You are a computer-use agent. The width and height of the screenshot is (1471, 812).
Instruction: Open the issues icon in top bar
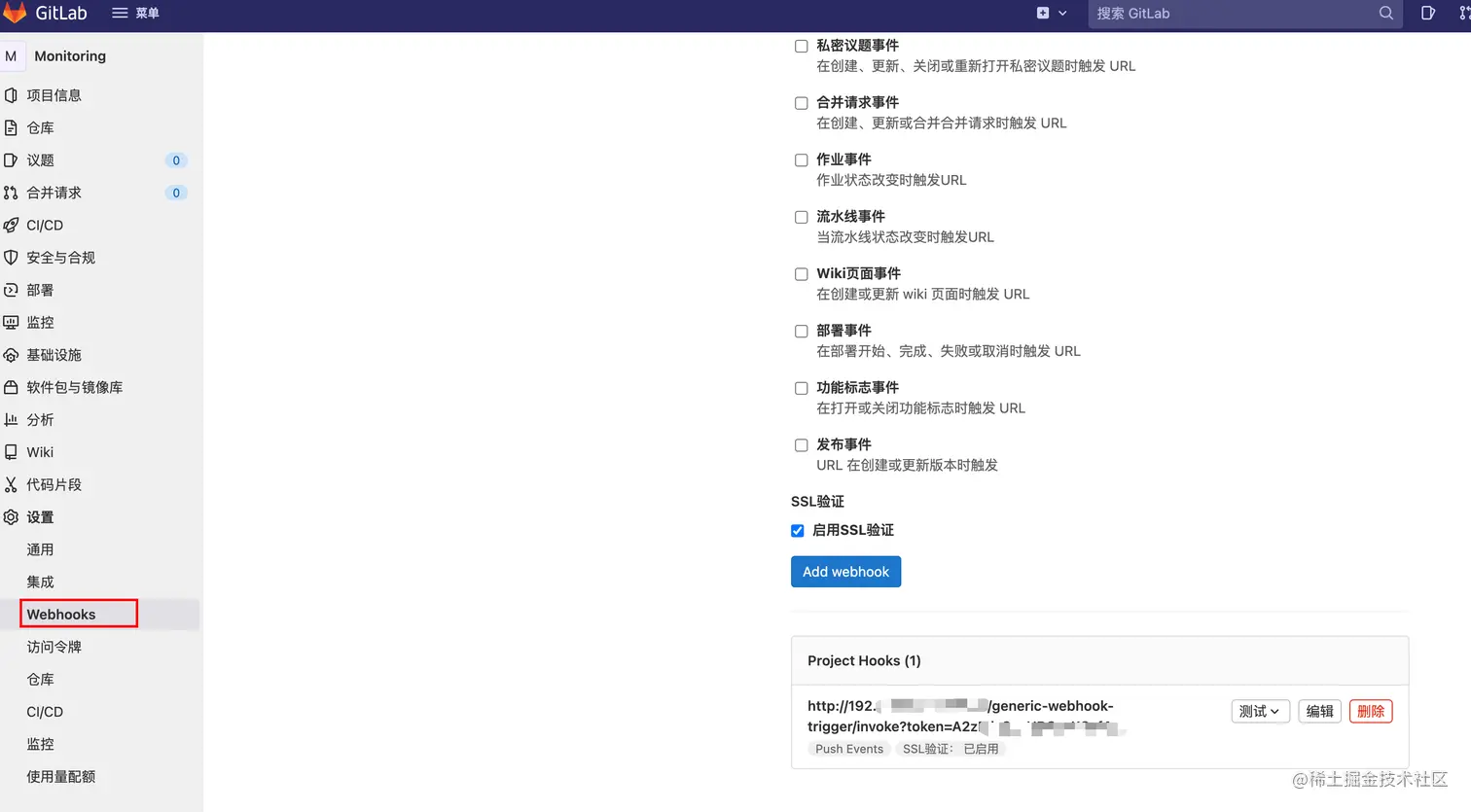(1428, 13)
